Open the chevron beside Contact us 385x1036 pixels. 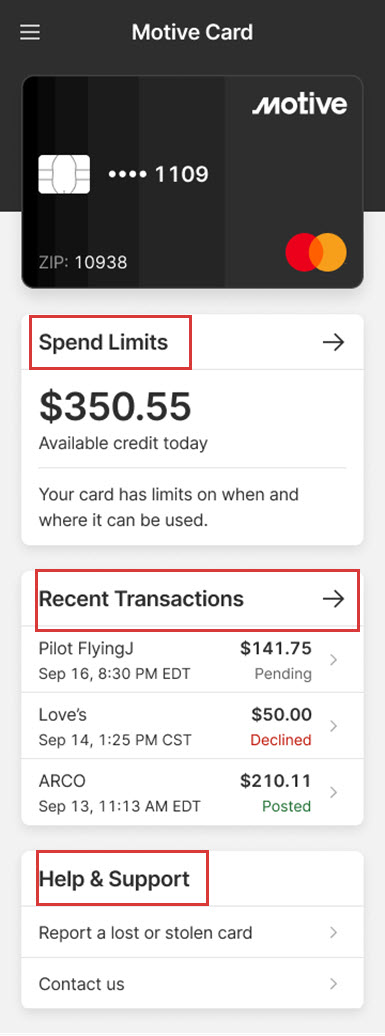tap(333, 983)
